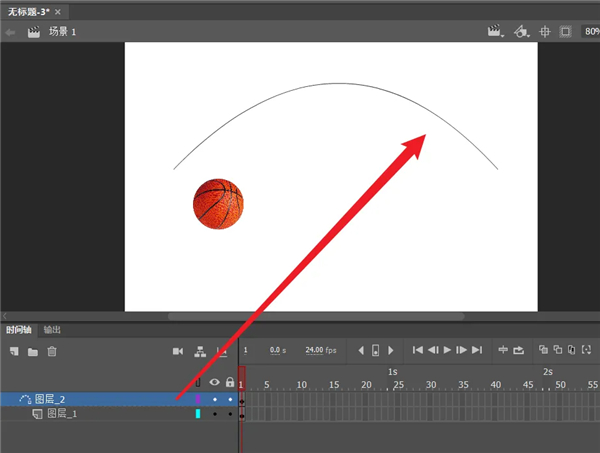Click the new layer icon in timeline
Image resolution: width=600 pixels, height=453 pixels.
click(x=14, y=351)
